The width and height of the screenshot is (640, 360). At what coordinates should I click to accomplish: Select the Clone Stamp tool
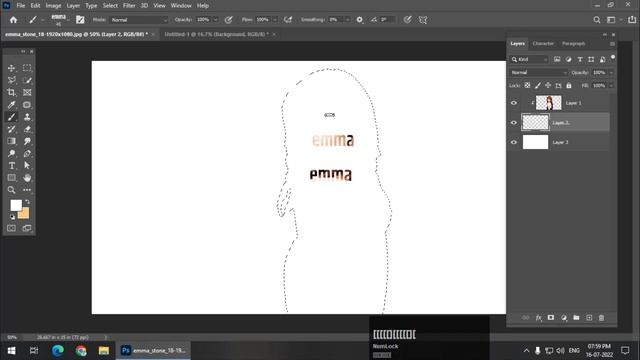pyautogui.click(x=27, y=117)
